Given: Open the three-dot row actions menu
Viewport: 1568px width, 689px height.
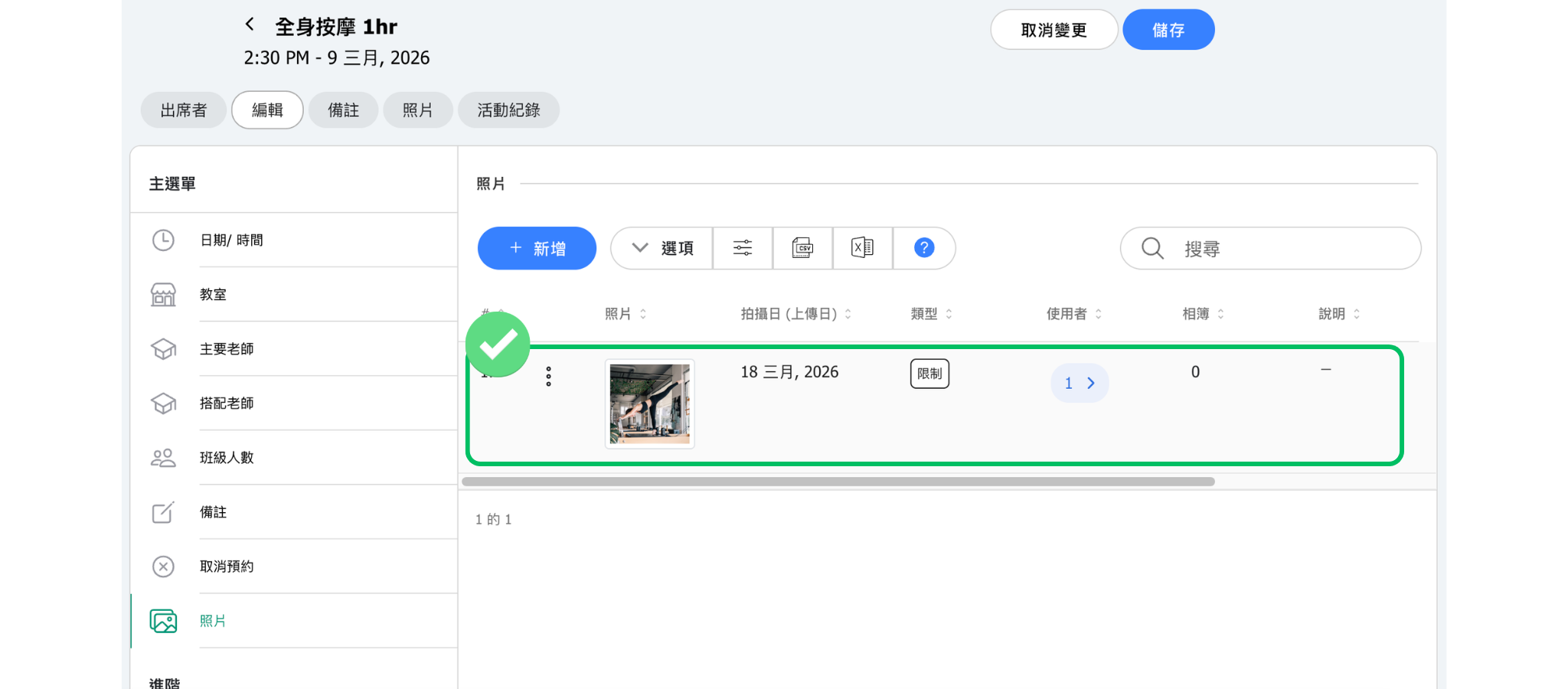Looking at the screenshot, I should click(x=548, y=376).
